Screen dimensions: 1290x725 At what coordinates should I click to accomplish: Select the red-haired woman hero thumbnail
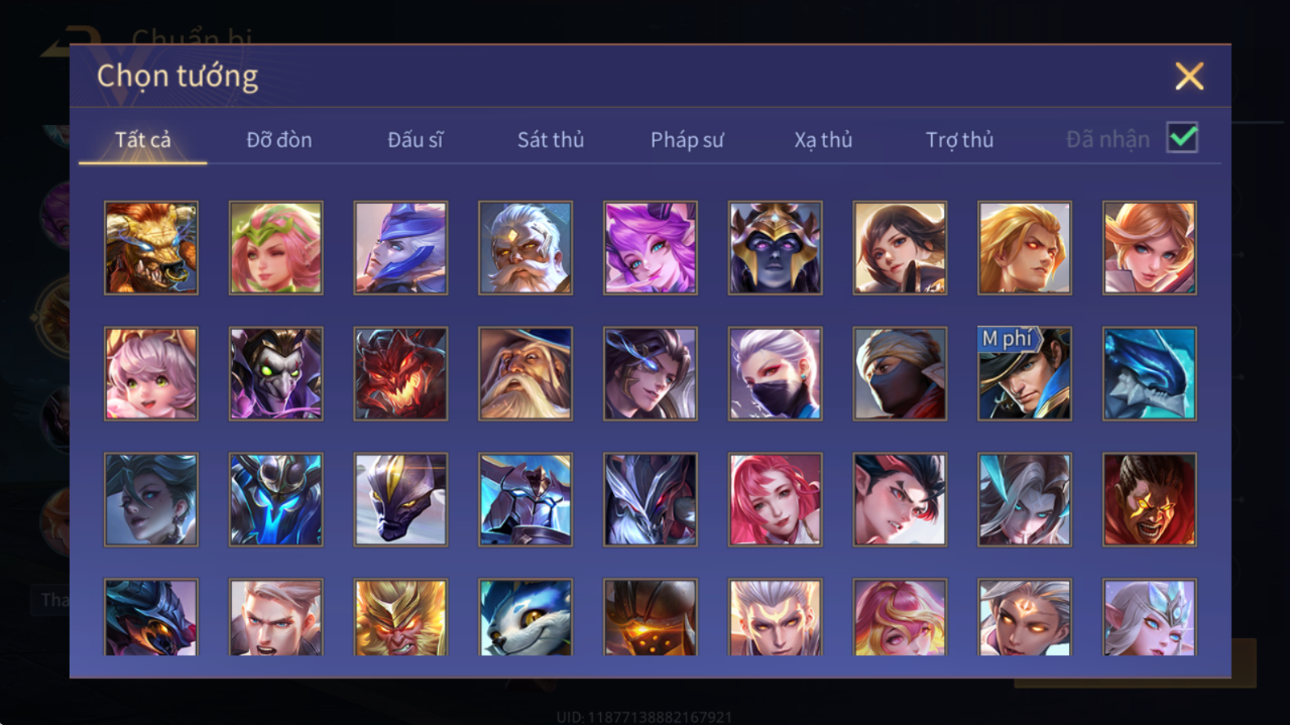pos(775,500)
